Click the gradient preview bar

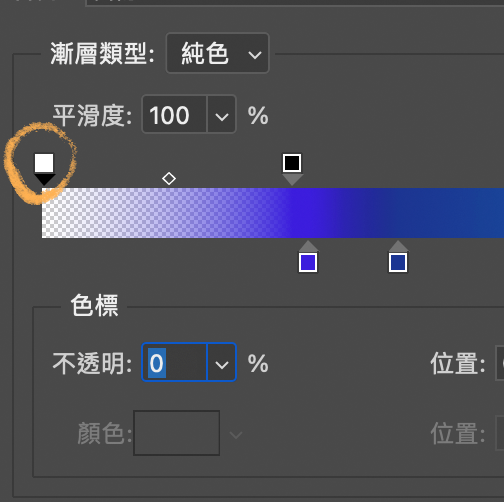(273, 213)
